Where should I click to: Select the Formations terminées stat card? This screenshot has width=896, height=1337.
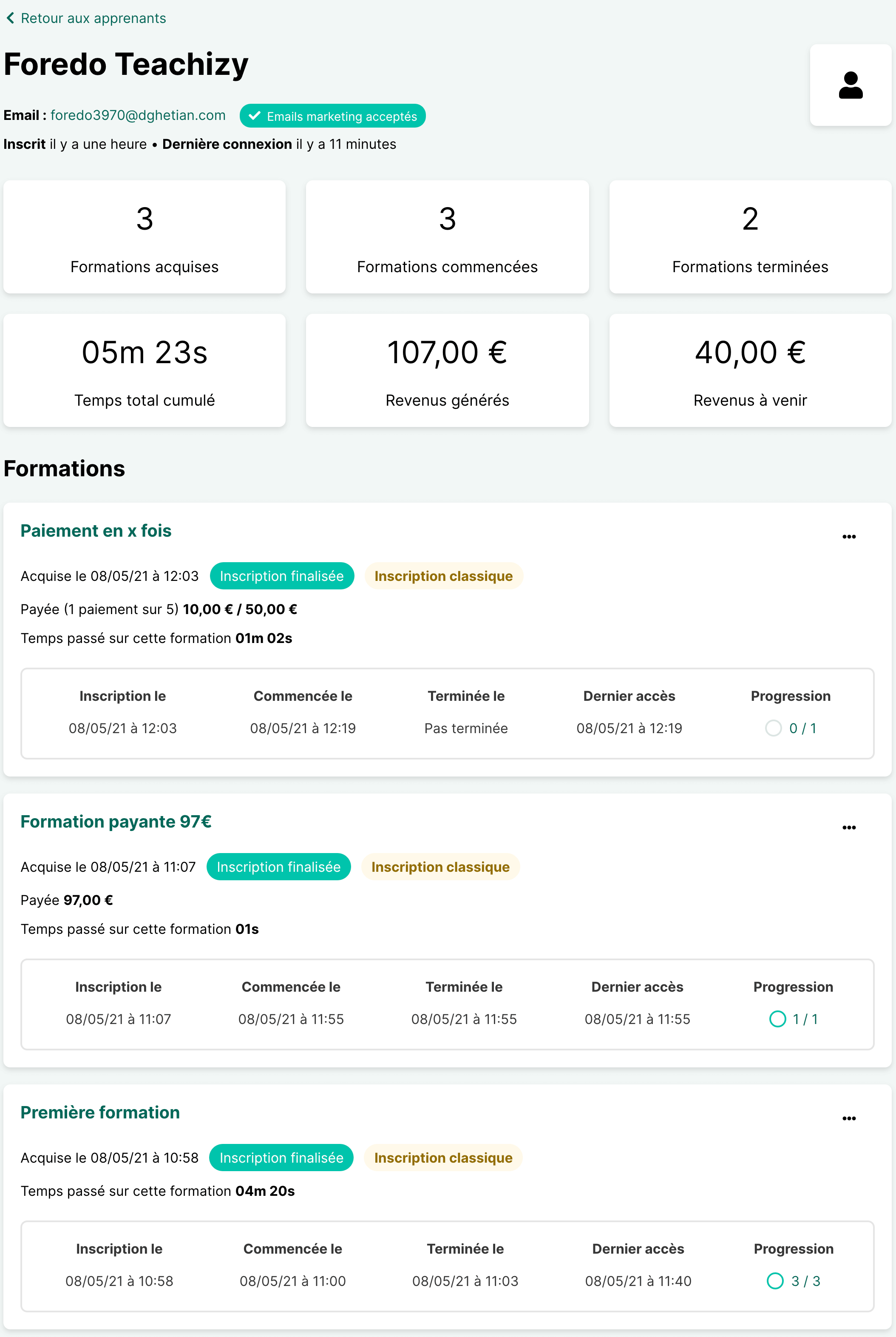[x=750, y=237]
